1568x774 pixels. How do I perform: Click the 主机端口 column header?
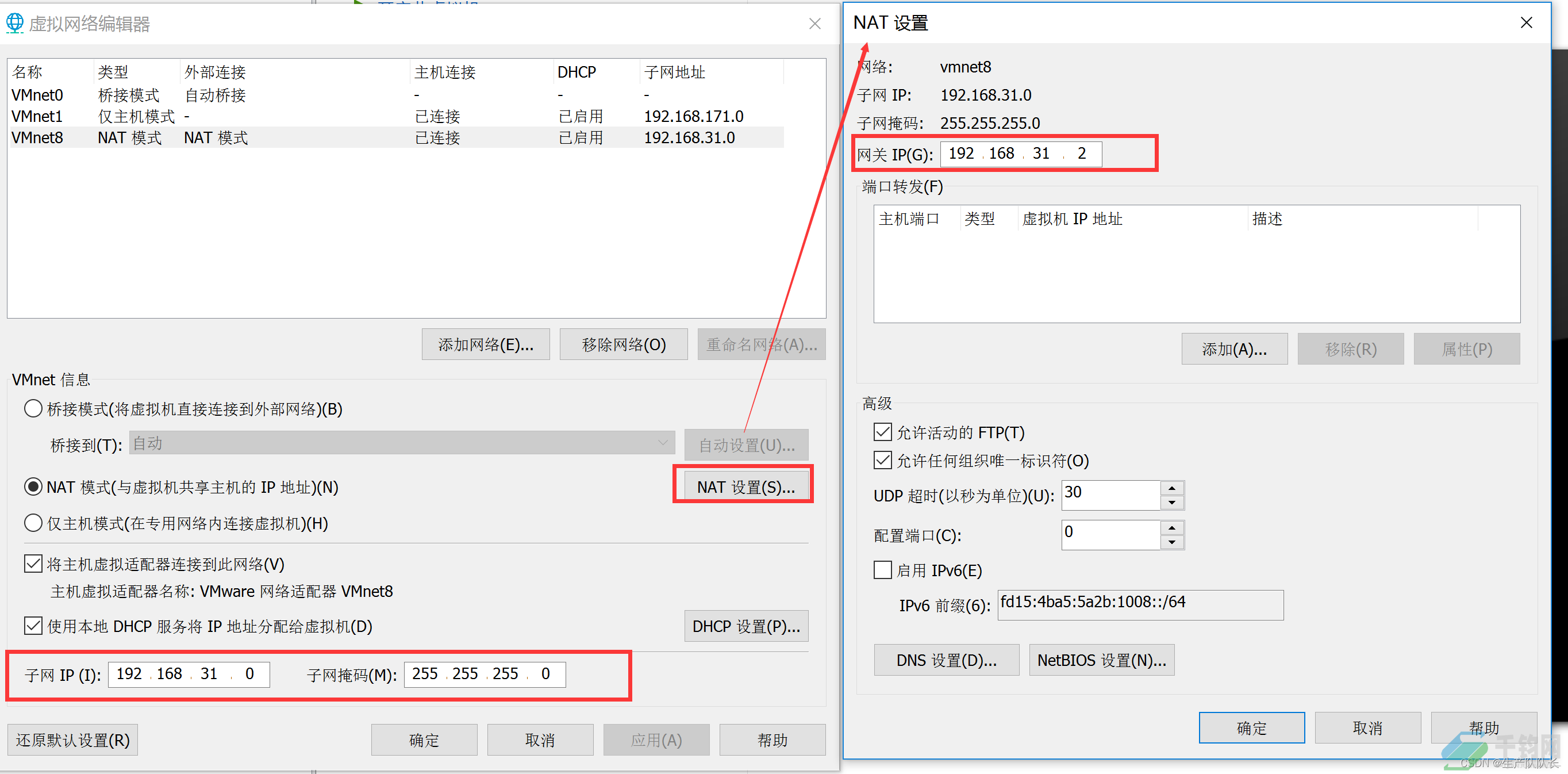click(917, 219)
